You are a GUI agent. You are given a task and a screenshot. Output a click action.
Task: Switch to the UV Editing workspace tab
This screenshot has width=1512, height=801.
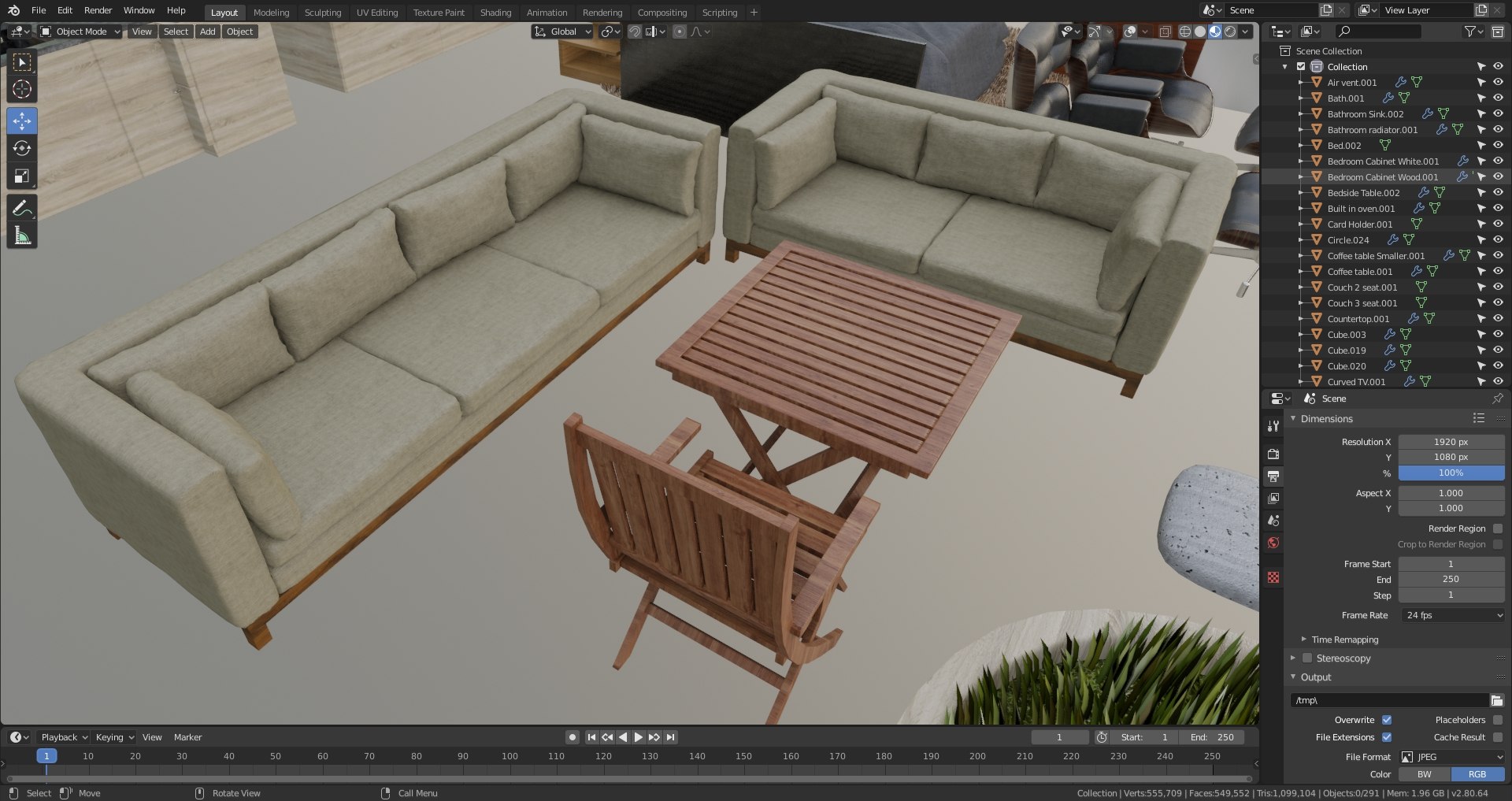coord(376,13)
